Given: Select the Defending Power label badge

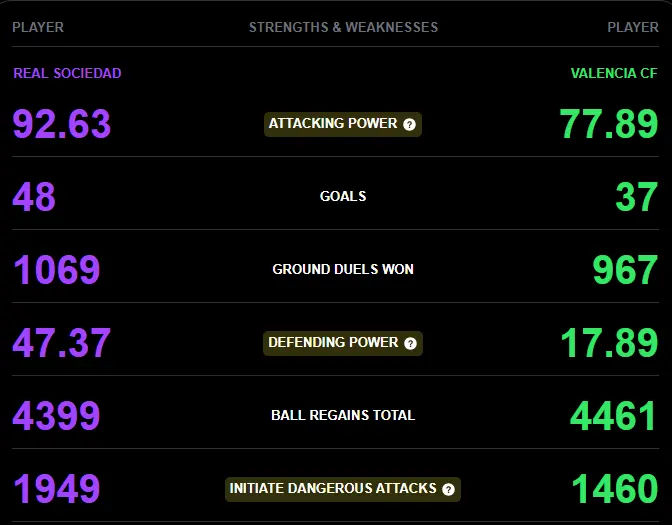Looking at the screenshot, I should pyautogui.click(x=343, y=343).
